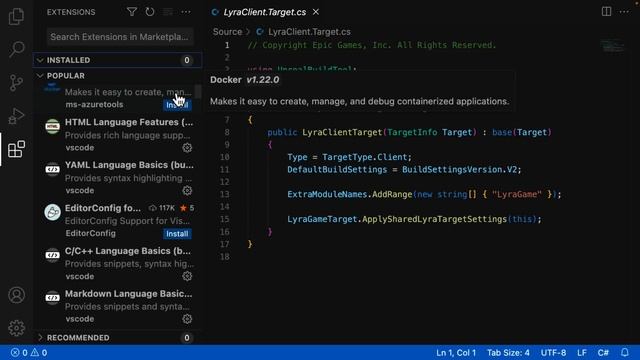Screen dimensions: 640x360
Task: Open the Source Control view
Action: click(x=16, y=83)
